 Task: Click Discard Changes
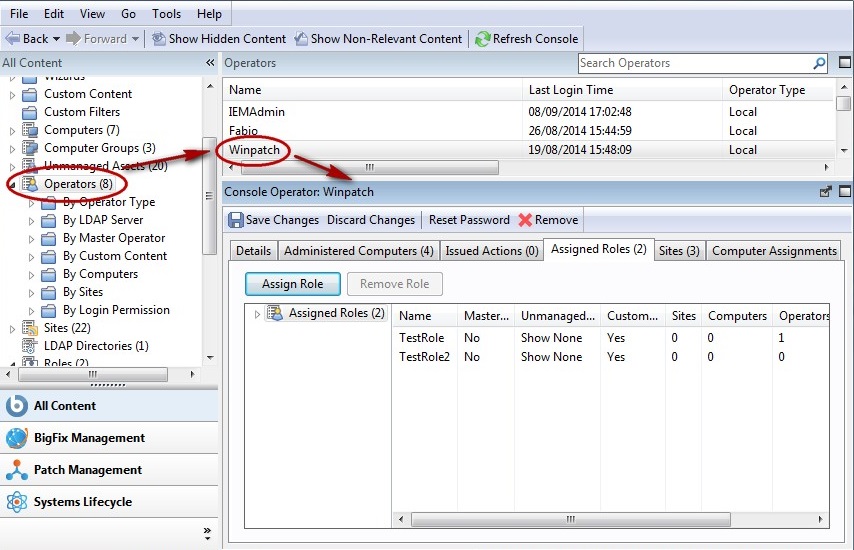[x=371, y=220]
